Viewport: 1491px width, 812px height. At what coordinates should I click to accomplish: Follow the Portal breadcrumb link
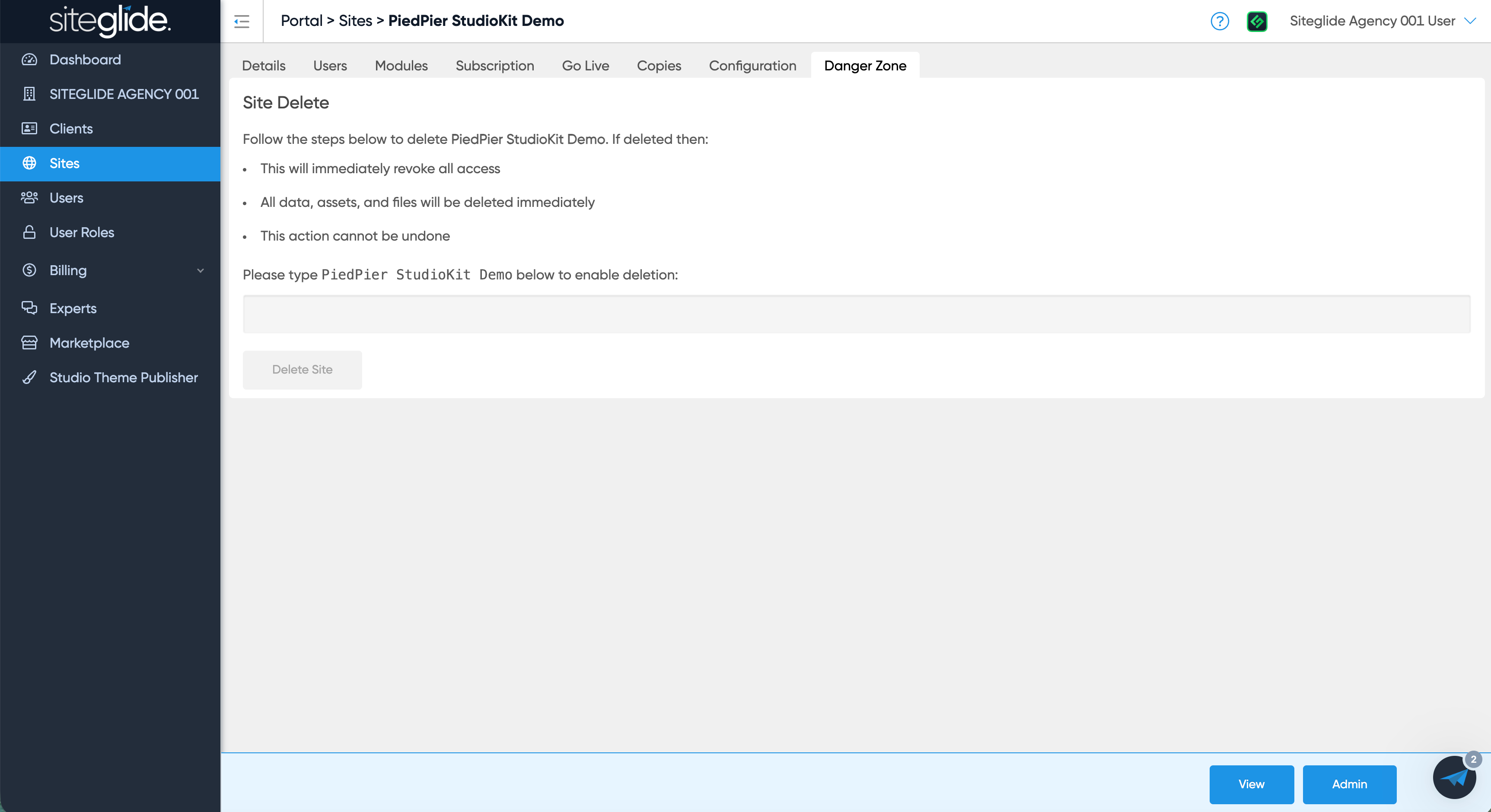(302, 21)
